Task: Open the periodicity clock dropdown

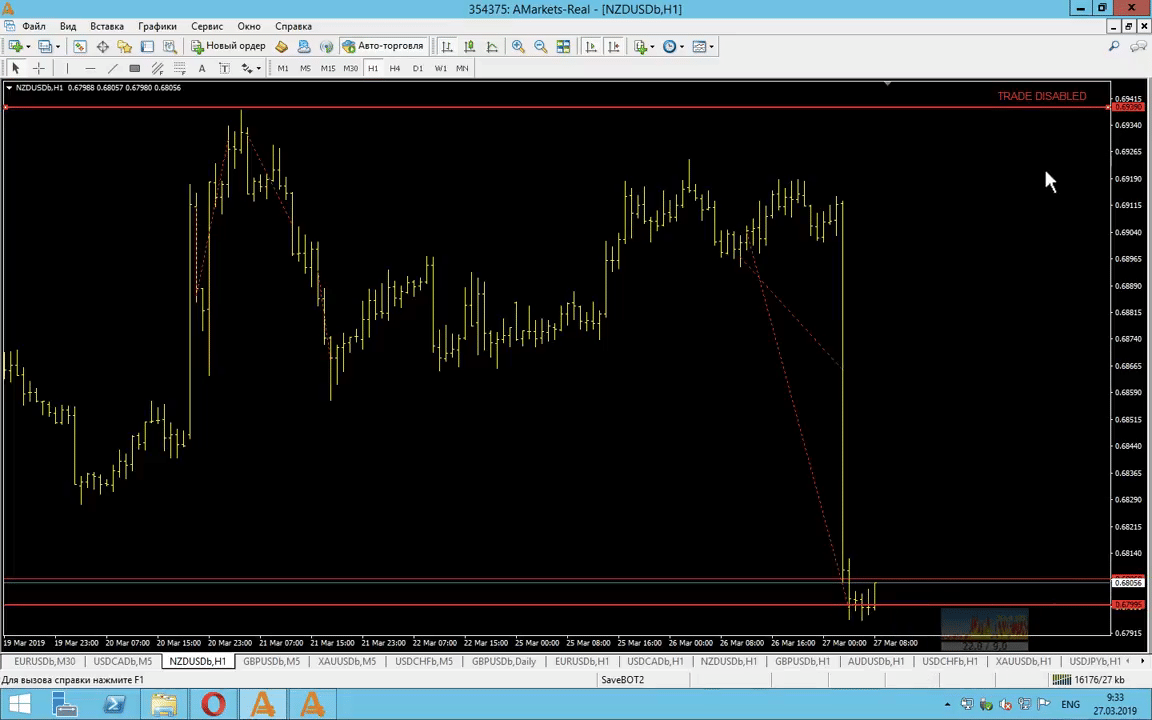Action: (x=682, y=47)
